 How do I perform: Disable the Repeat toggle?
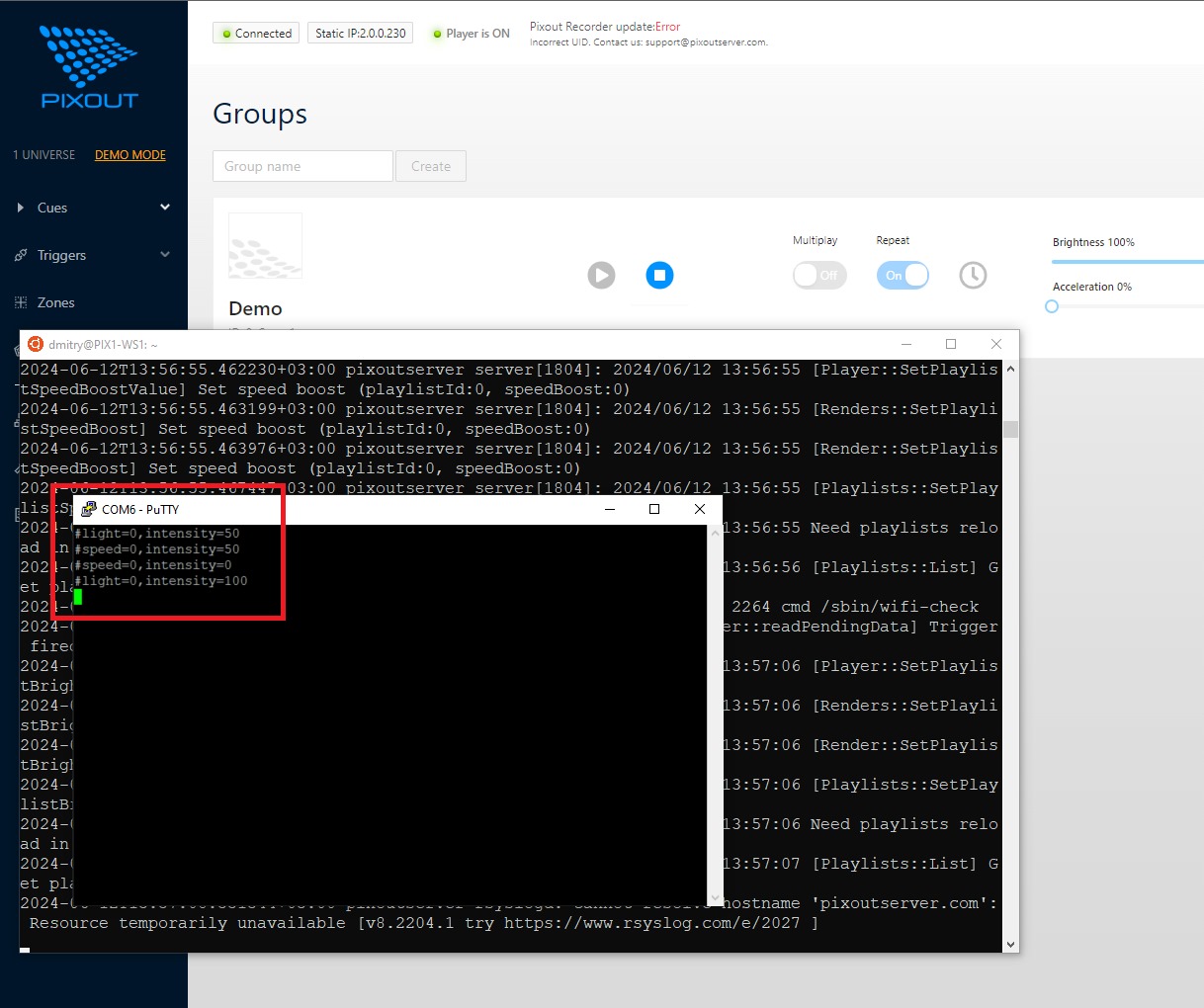coord(903,275)
